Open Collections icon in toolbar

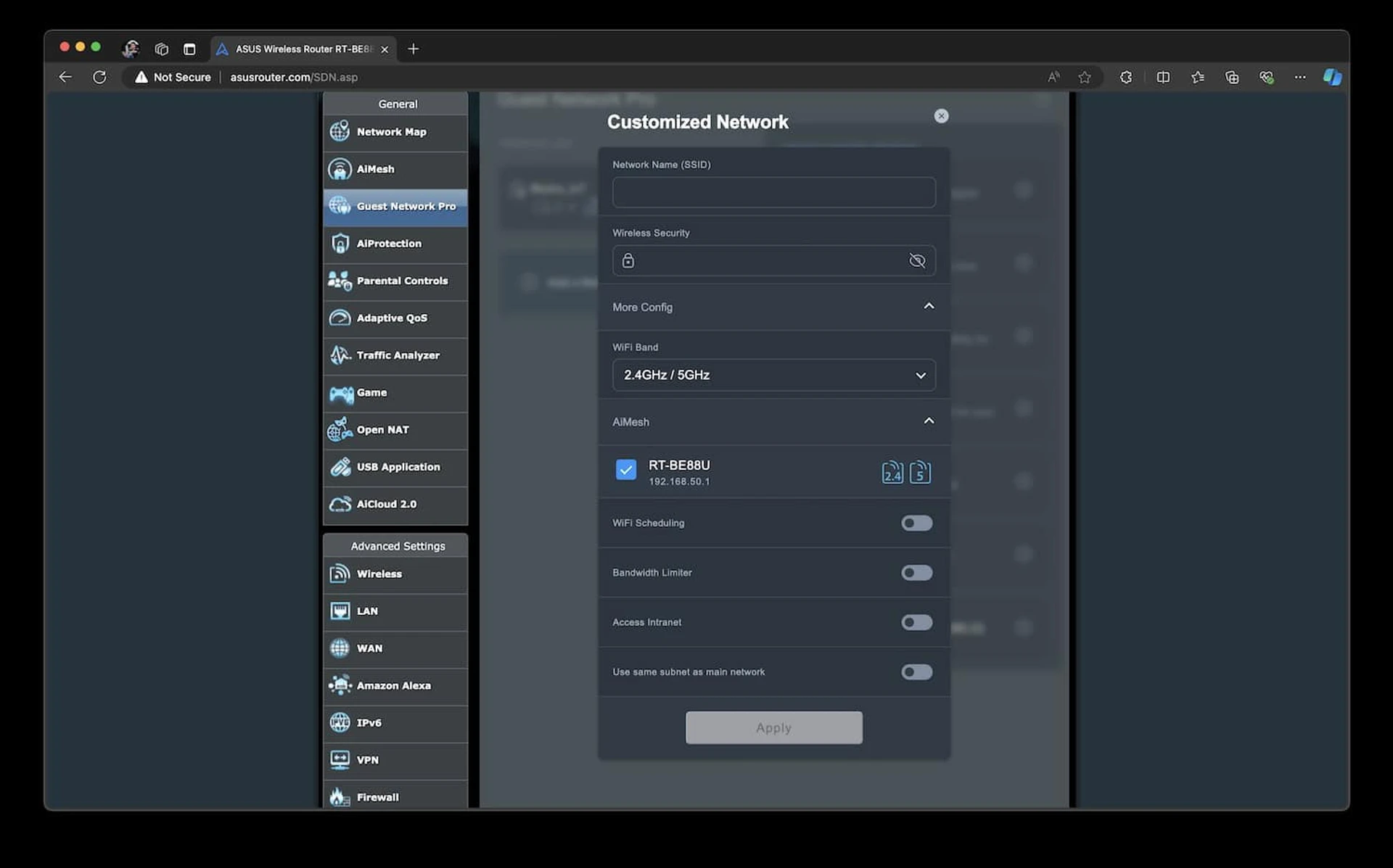[x=1232, y=77]
